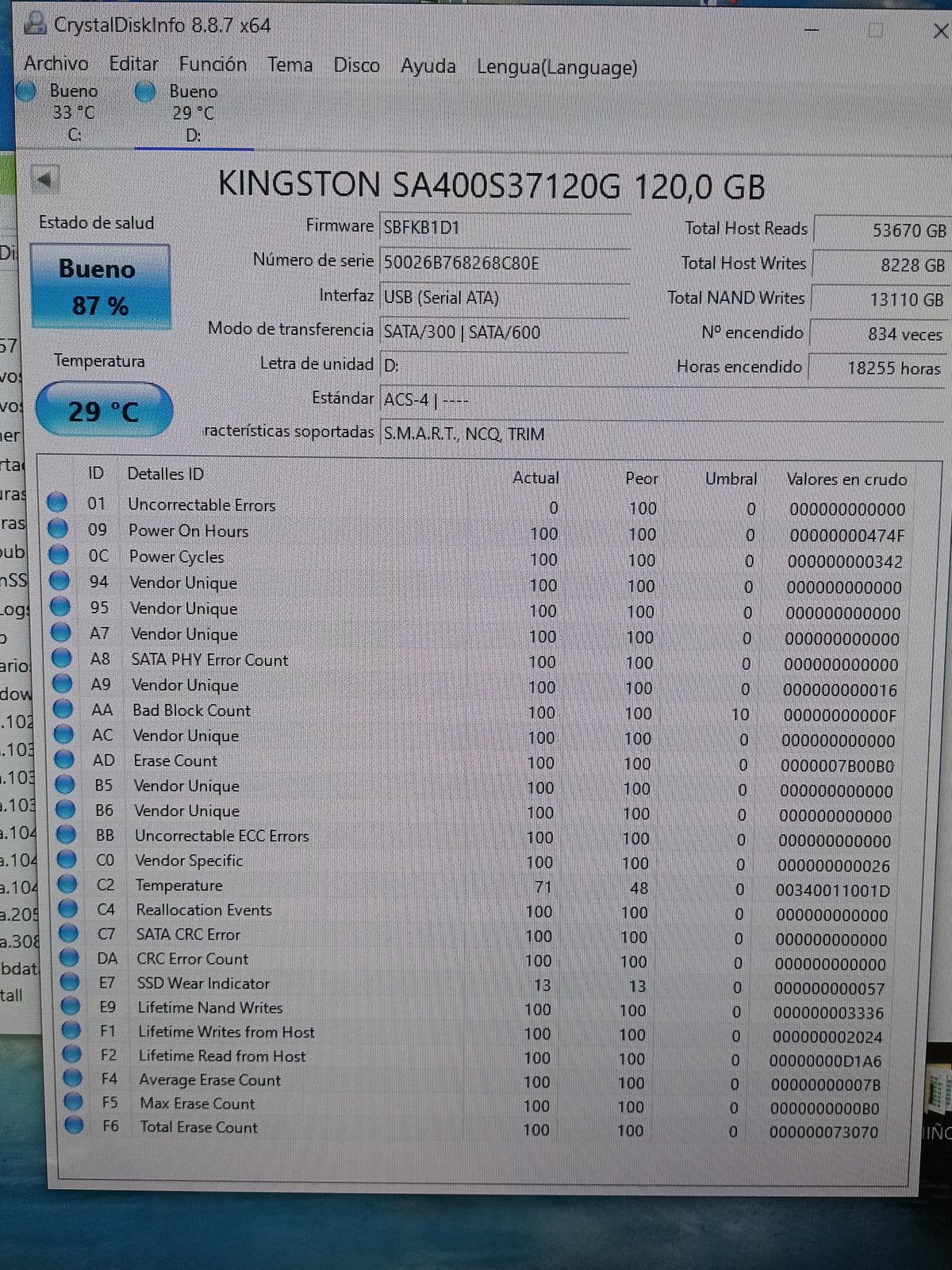Click status icon for SATA CRC Error row
Image resolution: width=952 pixels, height=1270 pixels.
coord(69,933)
